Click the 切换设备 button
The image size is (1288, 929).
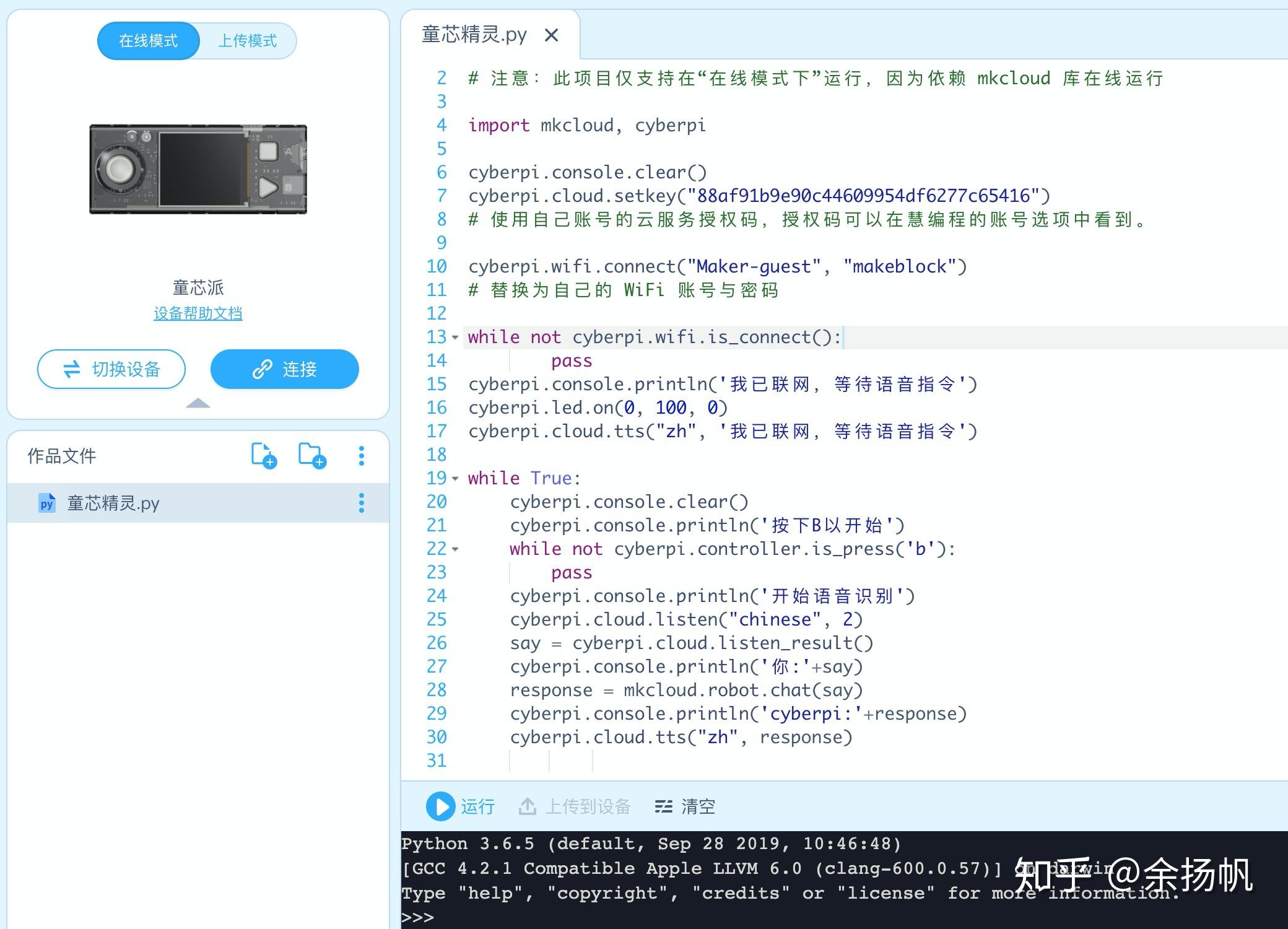coord(111,369)
